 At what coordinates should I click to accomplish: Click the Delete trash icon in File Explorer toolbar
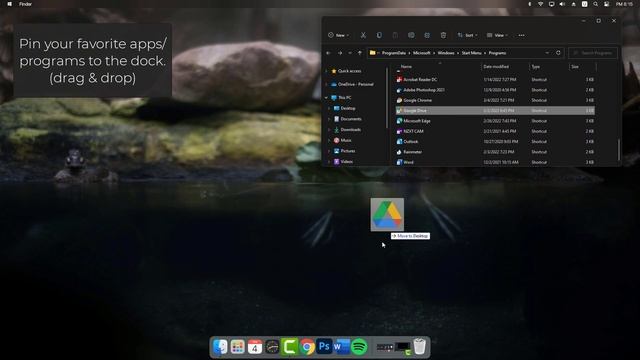(x=443, y=36)
